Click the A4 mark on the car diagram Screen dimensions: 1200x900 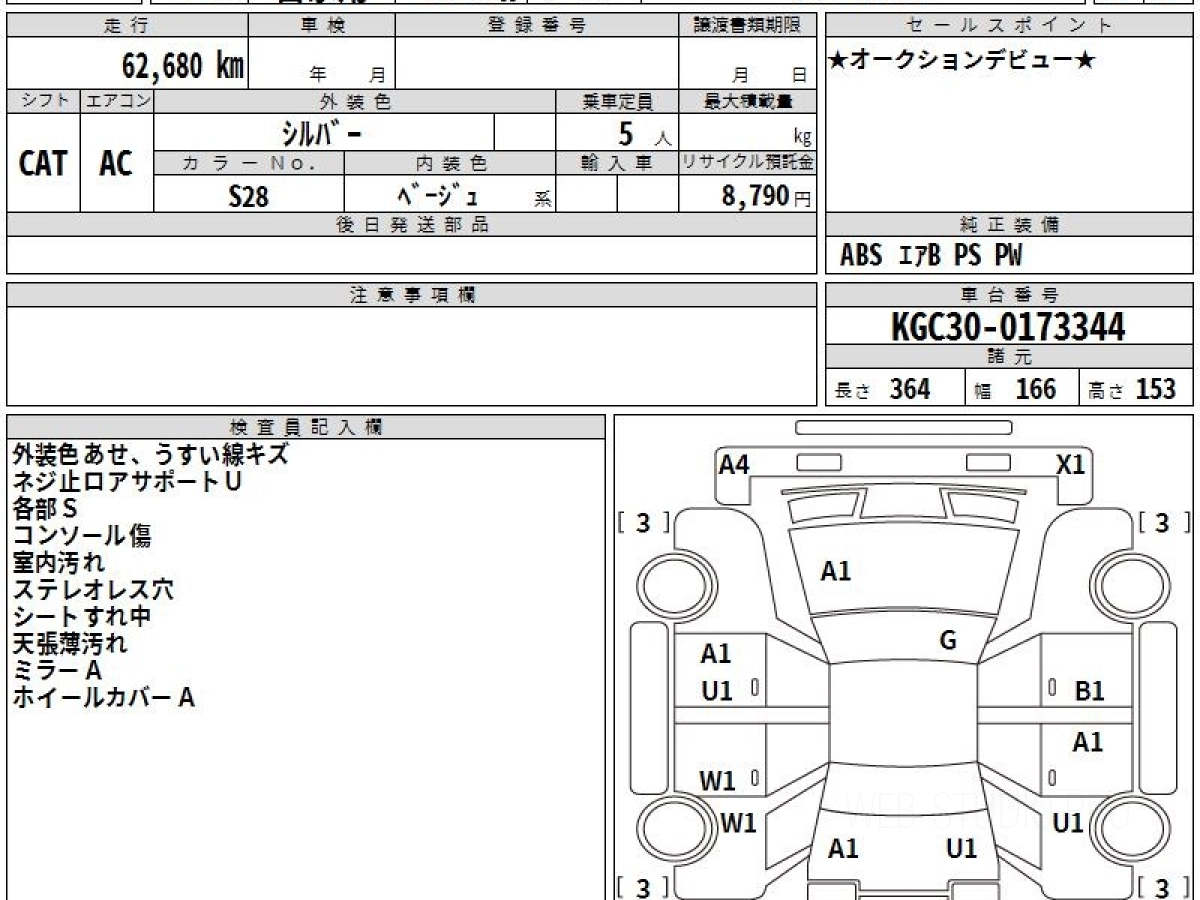tap(734, 464)
